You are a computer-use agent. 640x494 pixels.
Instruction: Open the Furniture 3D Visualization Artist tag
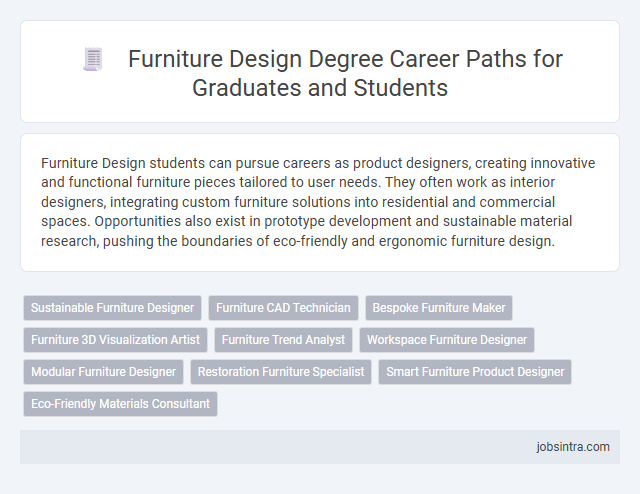click(116, 340)
